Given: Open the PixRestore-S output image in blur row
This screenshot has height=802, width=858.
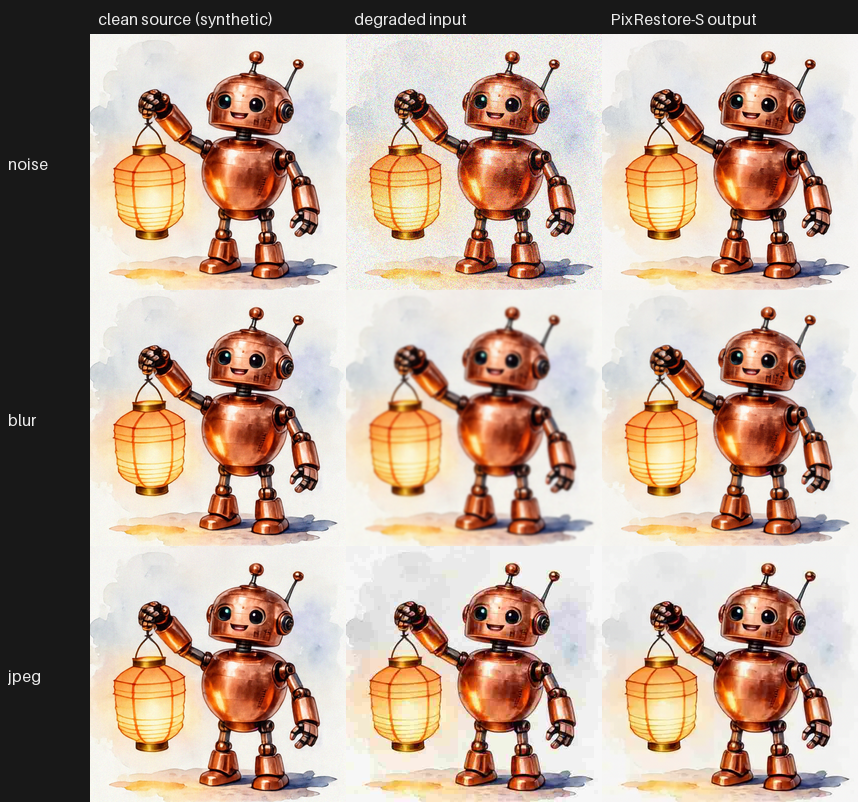Looking at the screenshot, I should pyautogui.click(x=730, y=418).
